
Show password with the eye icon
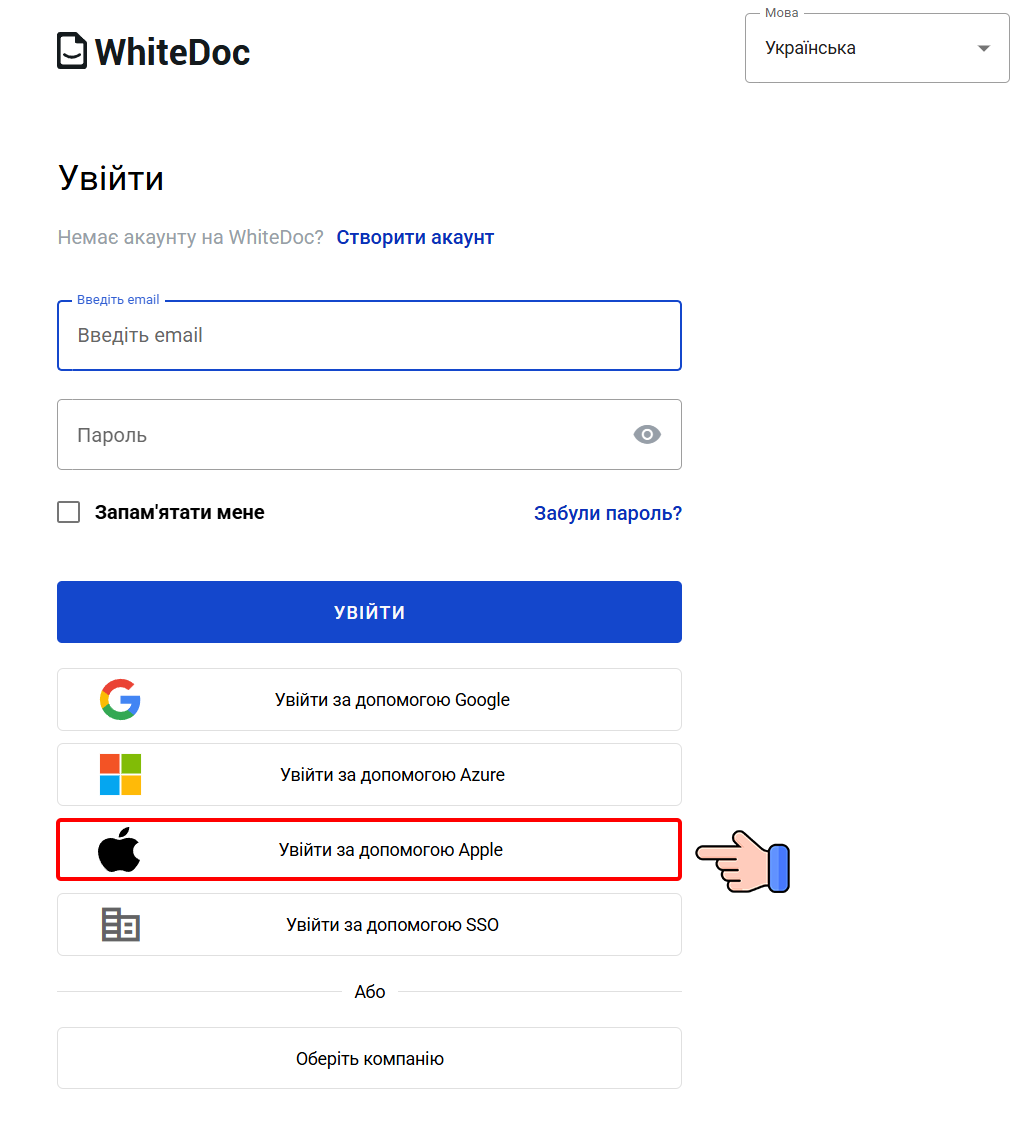[647, 434]
